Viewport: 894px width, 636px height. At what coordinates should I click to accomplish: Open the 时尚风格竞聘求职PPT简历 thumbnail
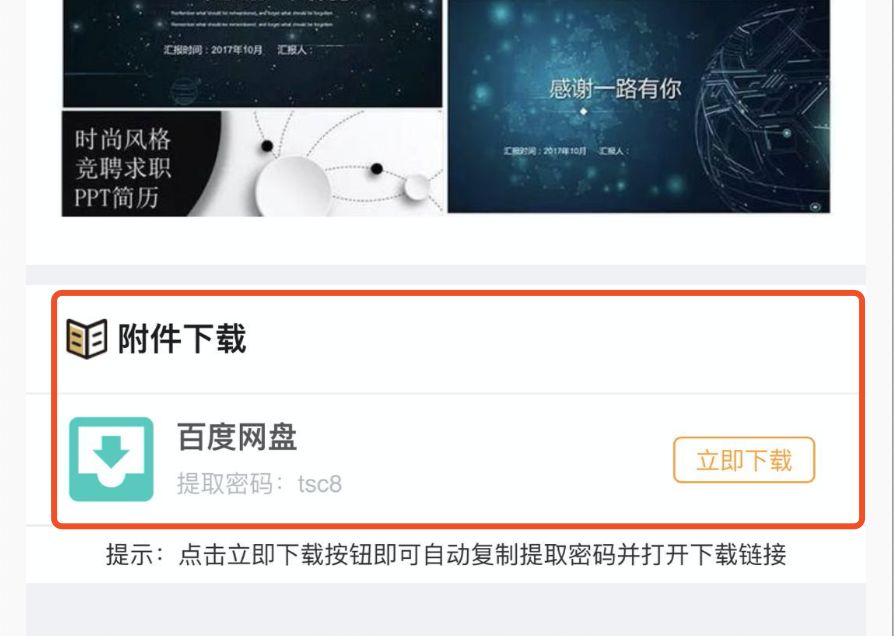click(252, 164)
